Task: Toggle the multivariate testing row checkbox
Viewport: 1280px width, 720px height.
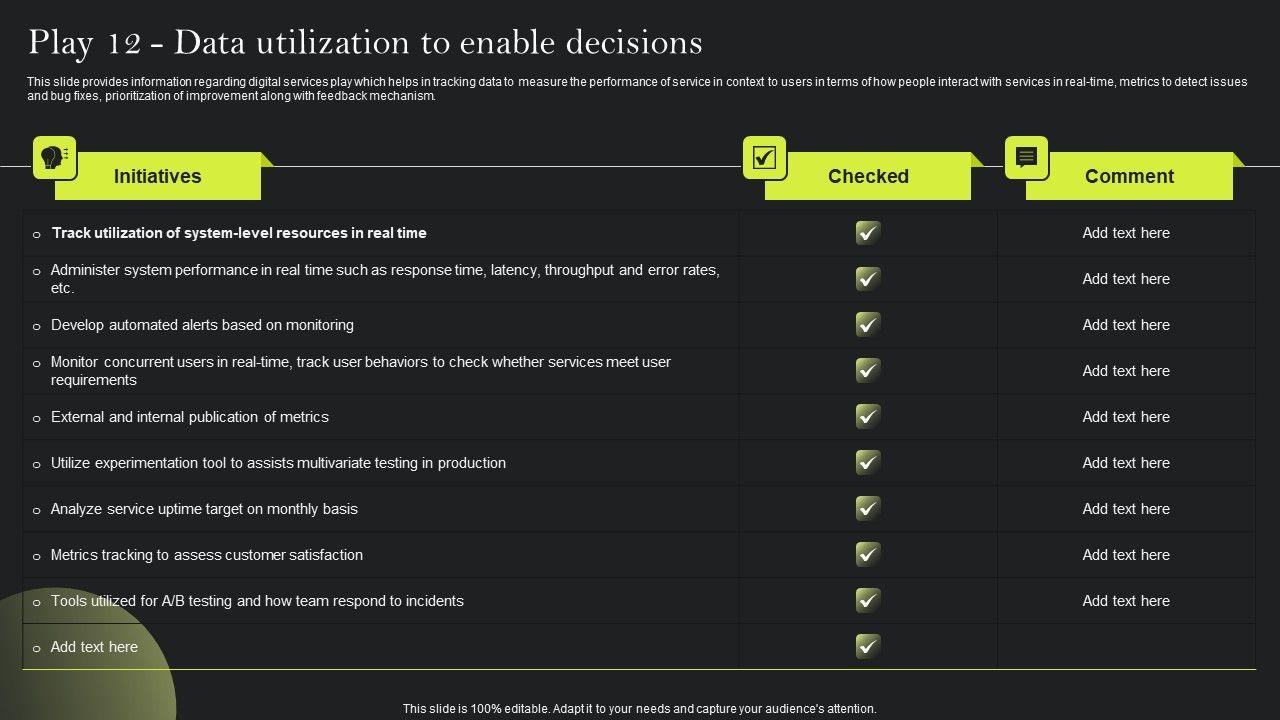Action: [x=868, y=463]
